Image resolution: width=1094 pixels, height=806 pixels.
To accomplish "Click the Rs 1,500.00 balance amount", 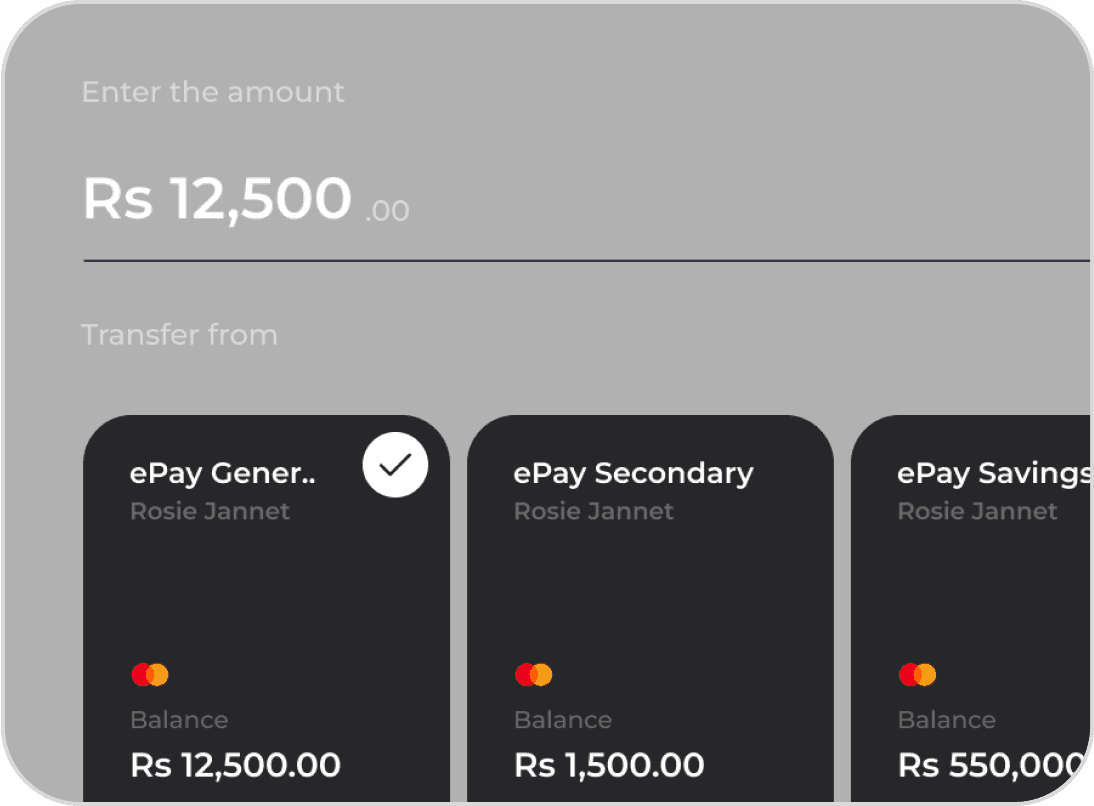I will point(609,765).
